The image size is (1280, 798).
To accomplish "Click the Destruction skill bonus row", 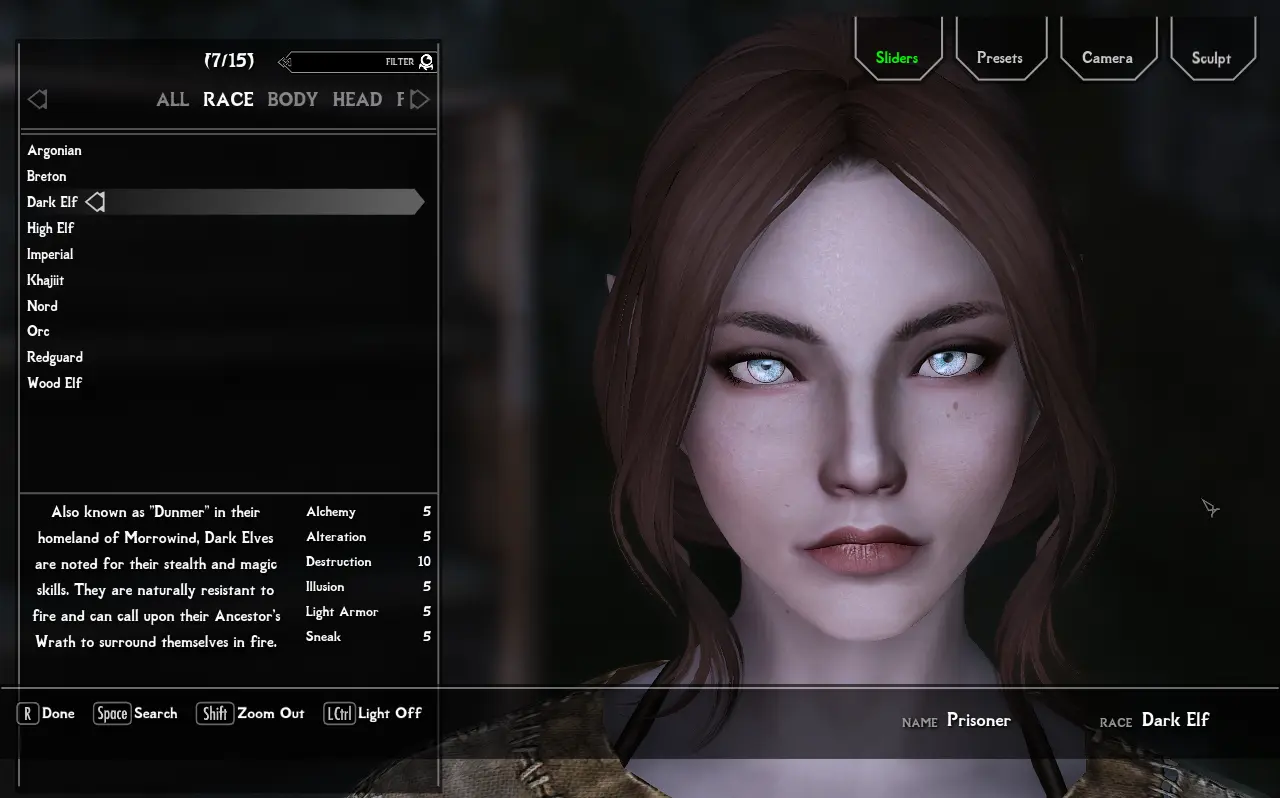I will pos(368,562).
